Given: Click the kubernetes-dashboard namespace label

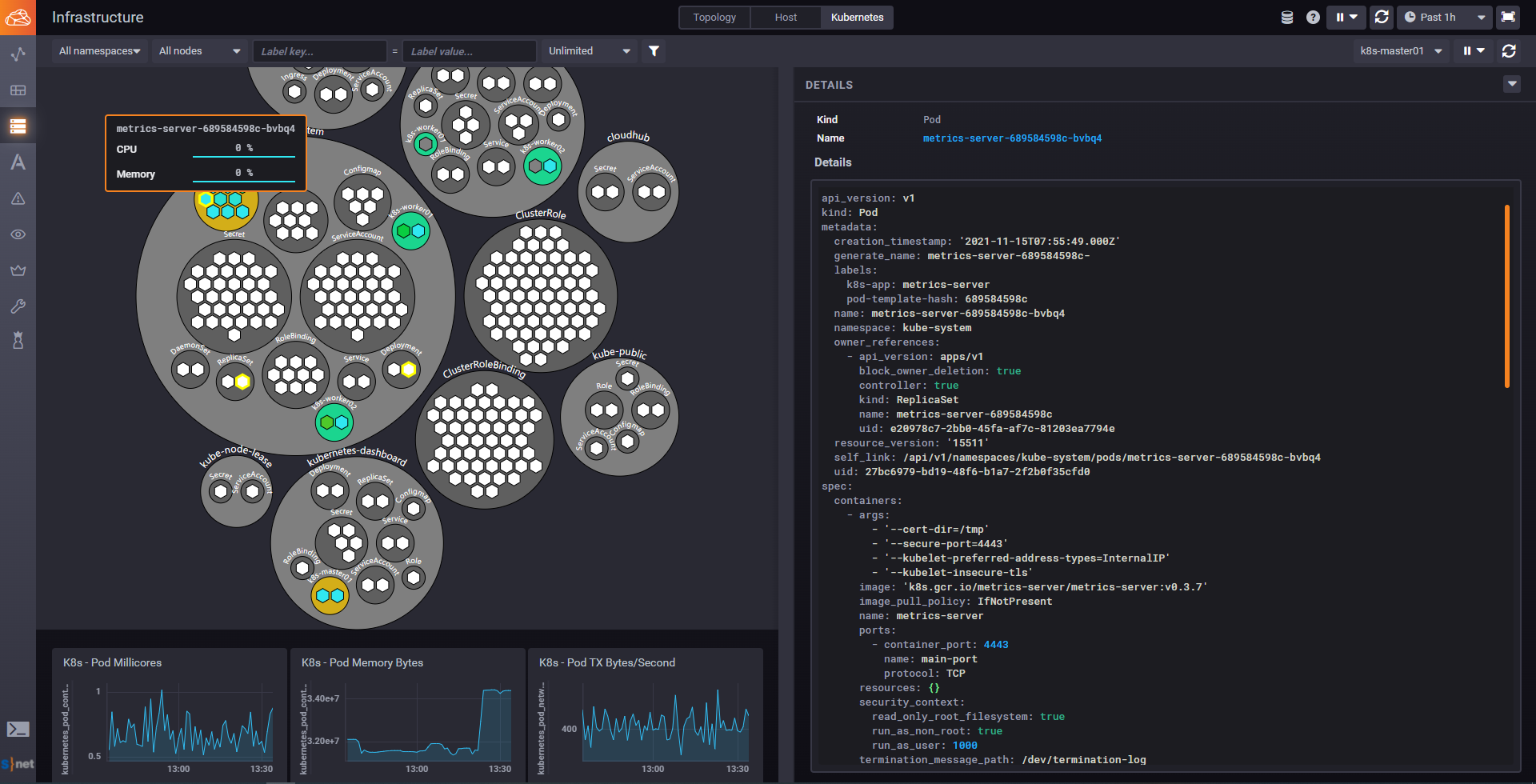Looking at the screenshot, I should (357, 456).
